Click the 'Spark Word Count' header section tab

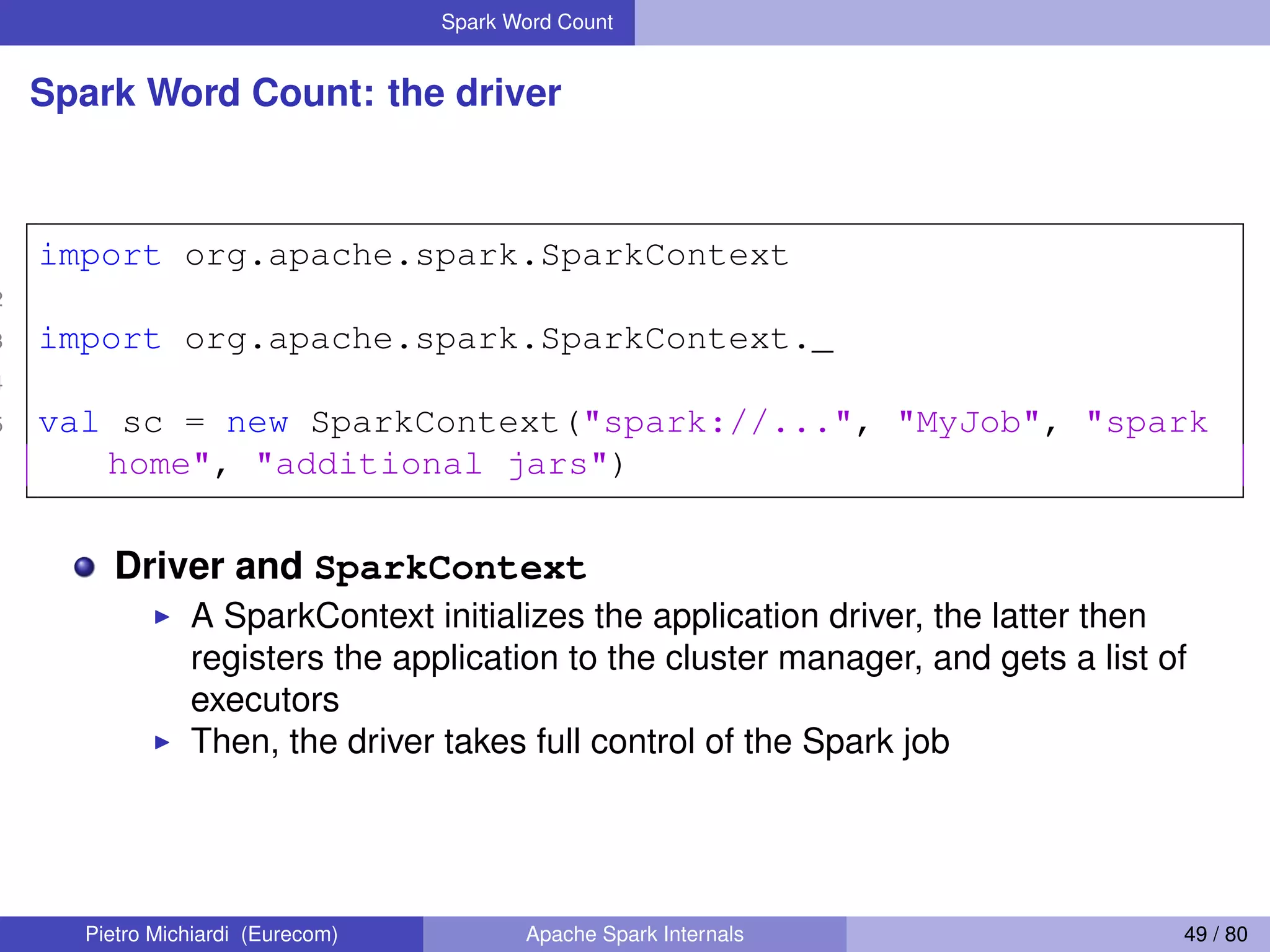coord(526,22)
